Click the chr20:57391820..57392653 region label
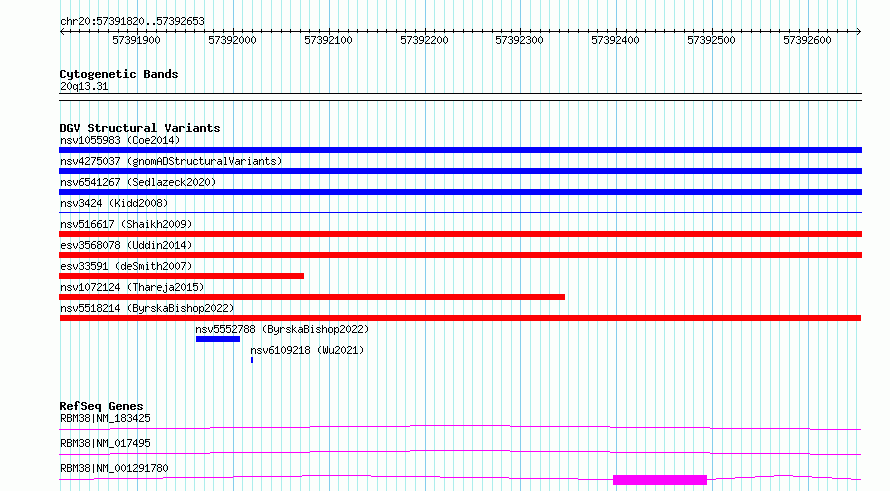The image size is (890, 491). (132, 21)
